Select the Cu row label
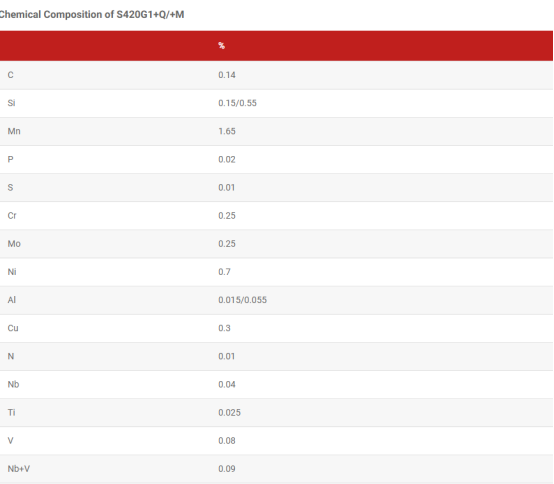Screen dimensions: 554x484 tap(13, 328)
